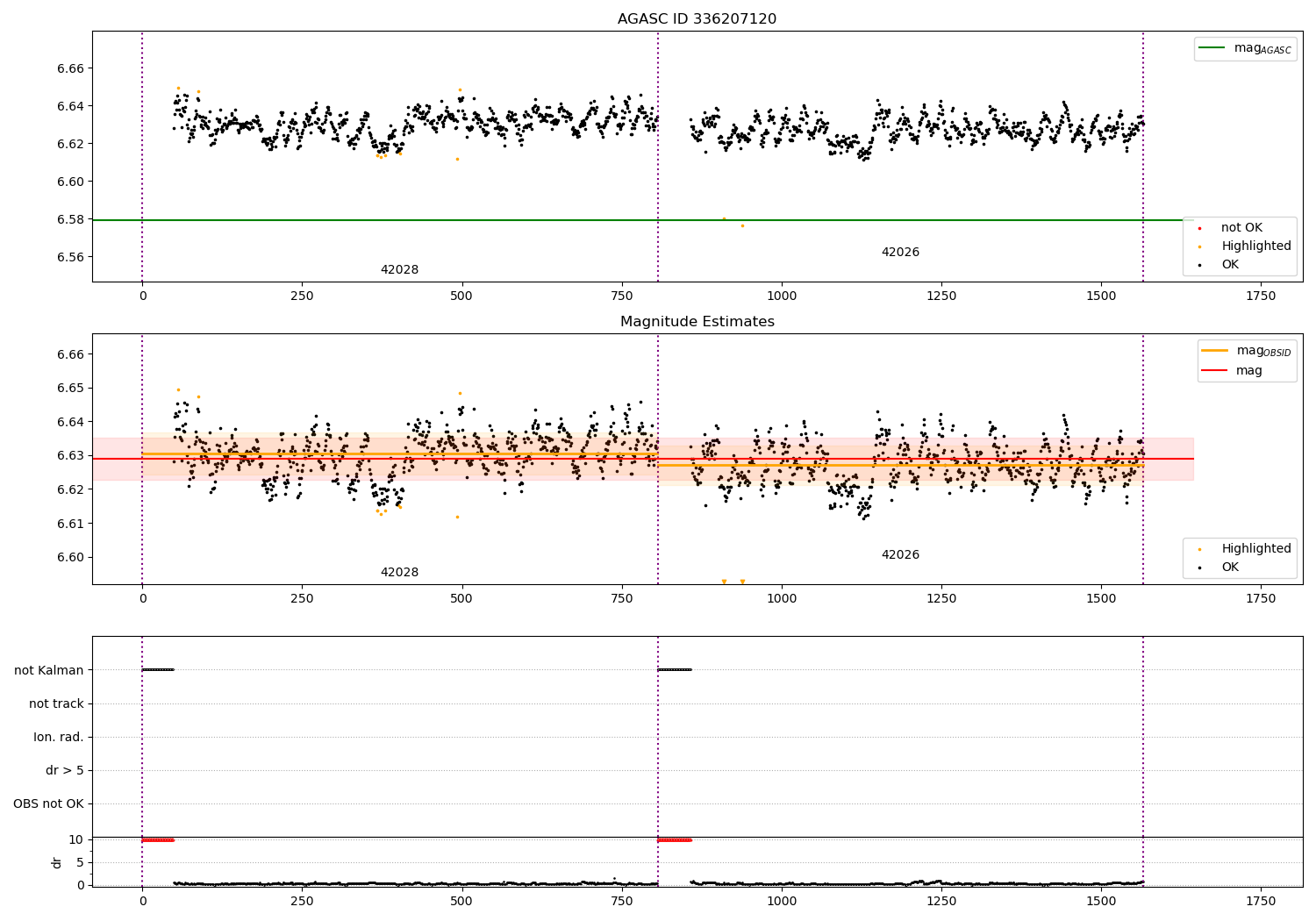Click the 6.64 tick in the AGASC ID plot

(70, 107)
